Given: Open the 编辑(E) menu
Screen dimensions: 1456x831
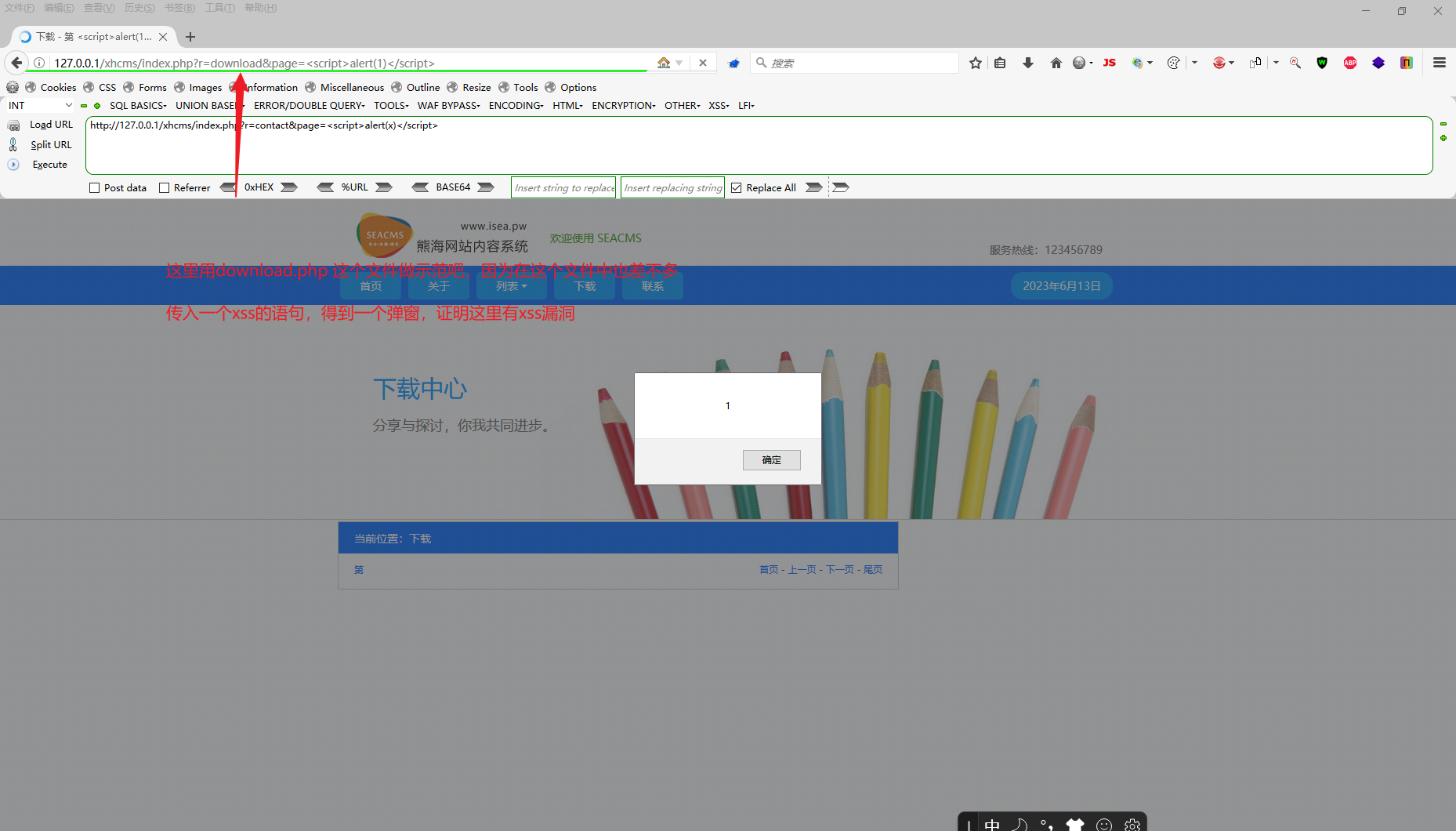Looking at the screenshot, I should 59,8.
